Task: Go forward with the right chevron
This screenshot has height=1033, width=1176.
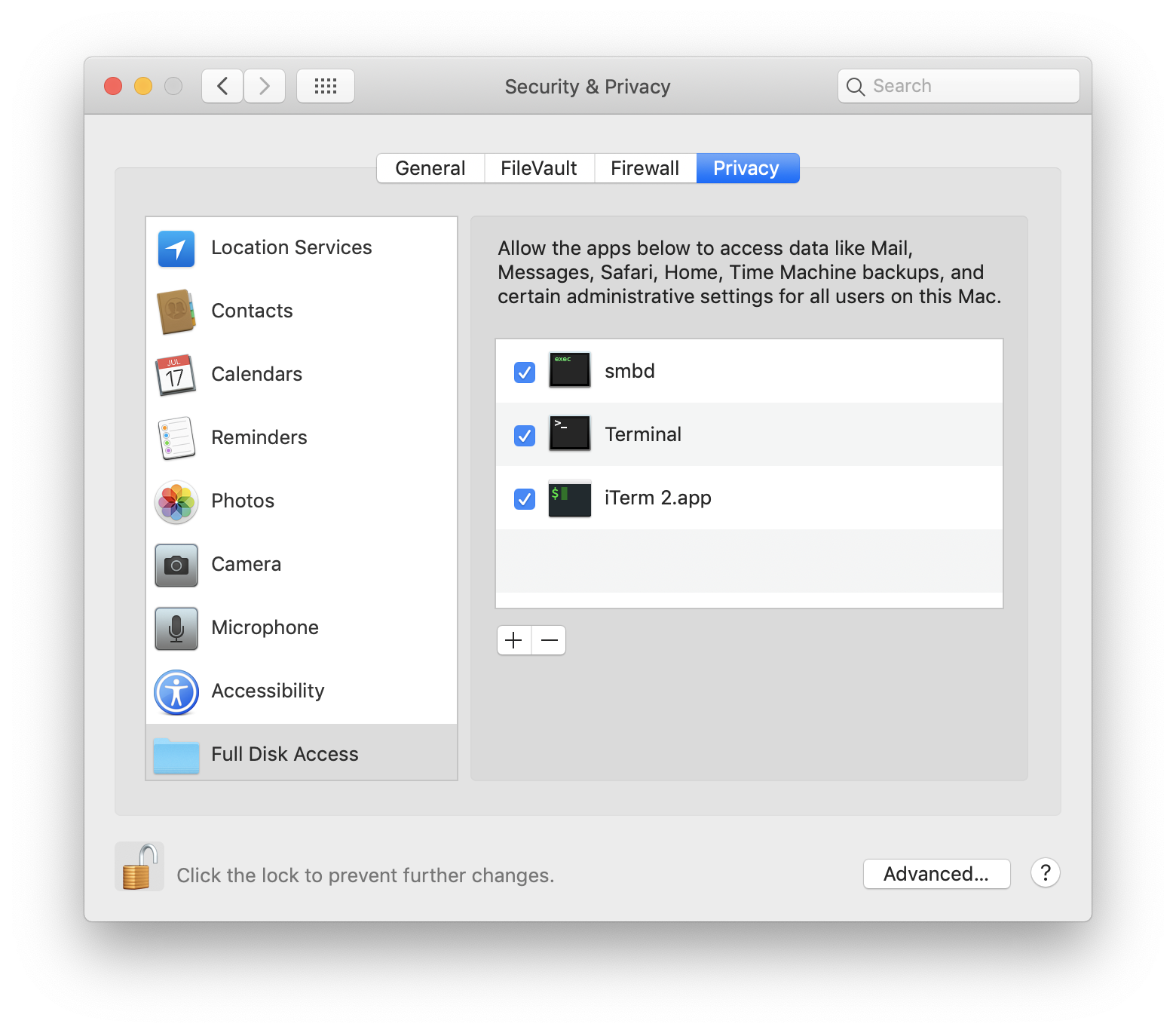Action: click(265, 86)
